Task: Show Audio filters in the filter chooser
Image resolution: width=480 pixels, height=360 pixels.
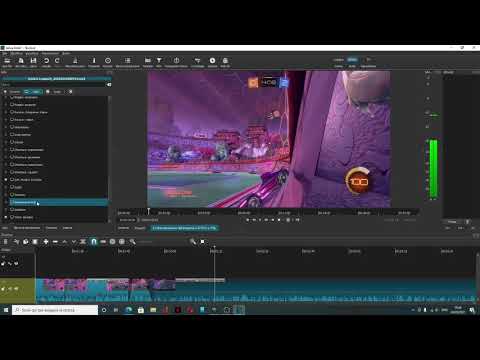Action: (x=54, y=92)
